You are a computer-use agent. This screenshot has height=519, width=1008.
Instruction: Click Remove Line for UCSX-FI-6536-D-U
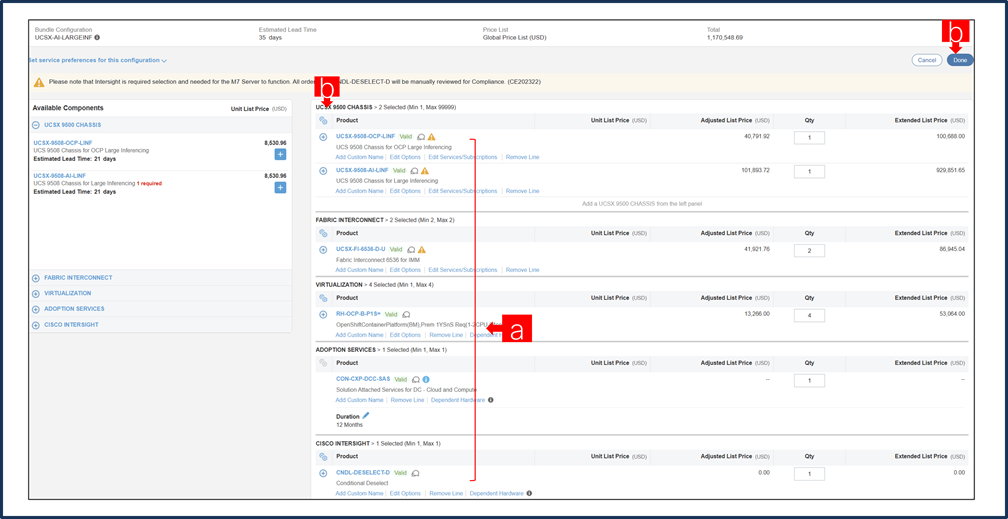(522, 270)
